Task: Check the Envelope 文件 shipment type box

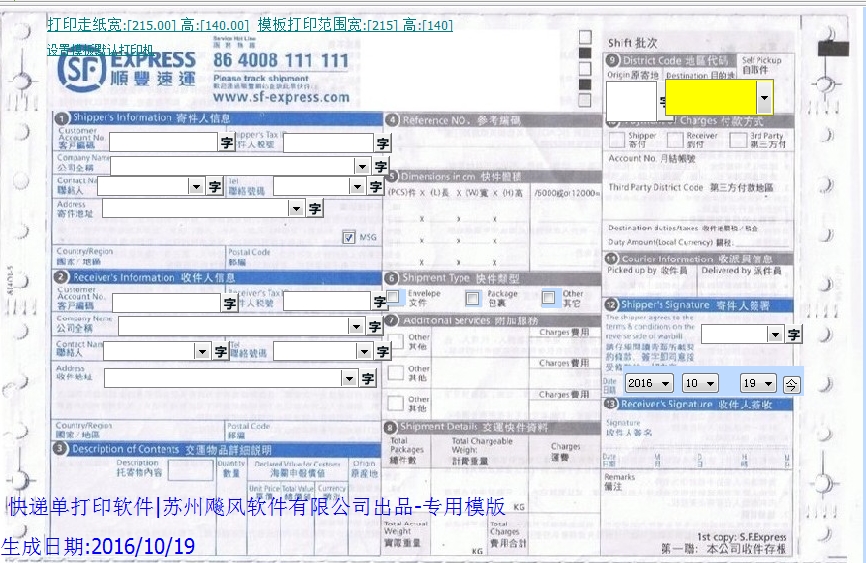Action: (393, 297)
